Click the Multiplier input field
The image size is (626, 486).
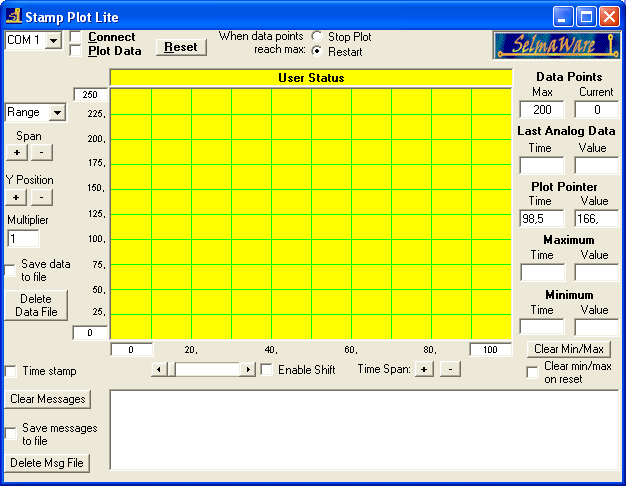pyautogui.click(x=23, y=239)
